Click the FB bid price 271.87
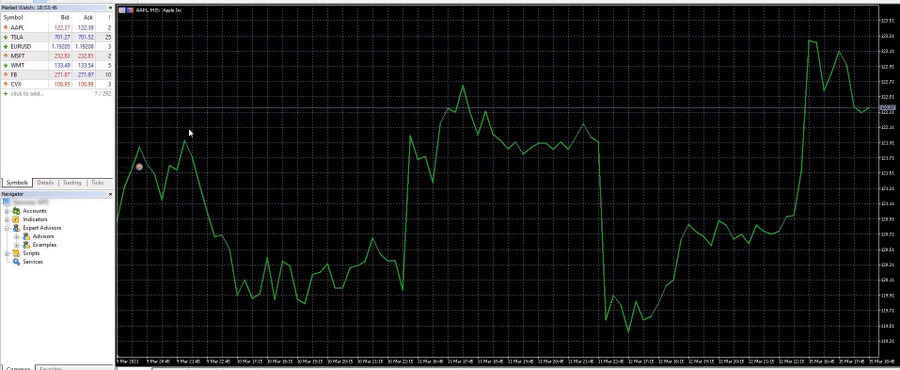 click(62, 75)
